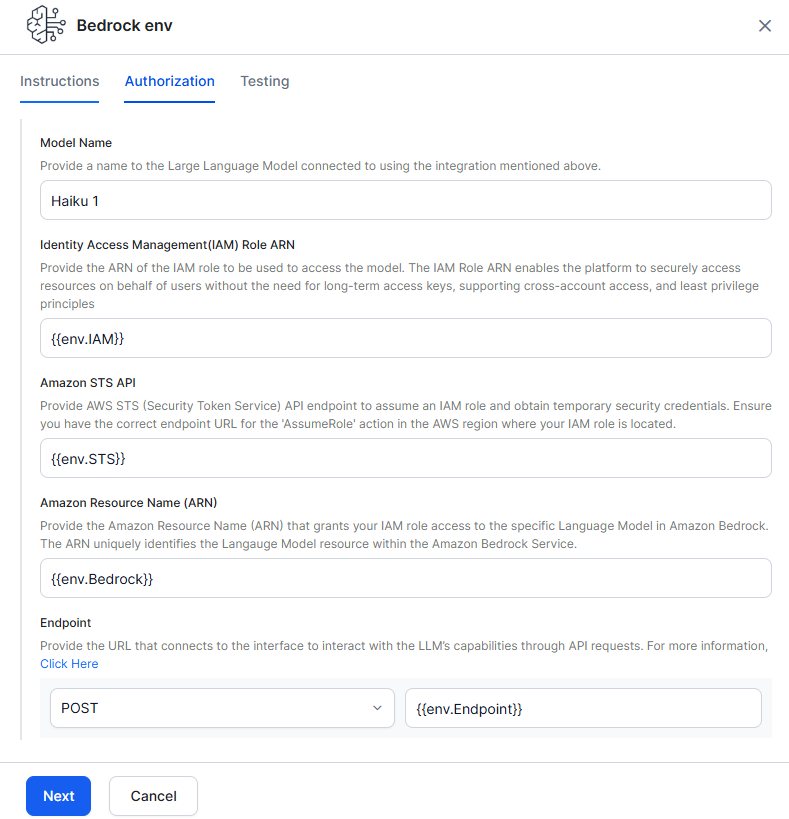Click the Endpoint section label
The image size is (789, 819).
(x=66, y=622)
